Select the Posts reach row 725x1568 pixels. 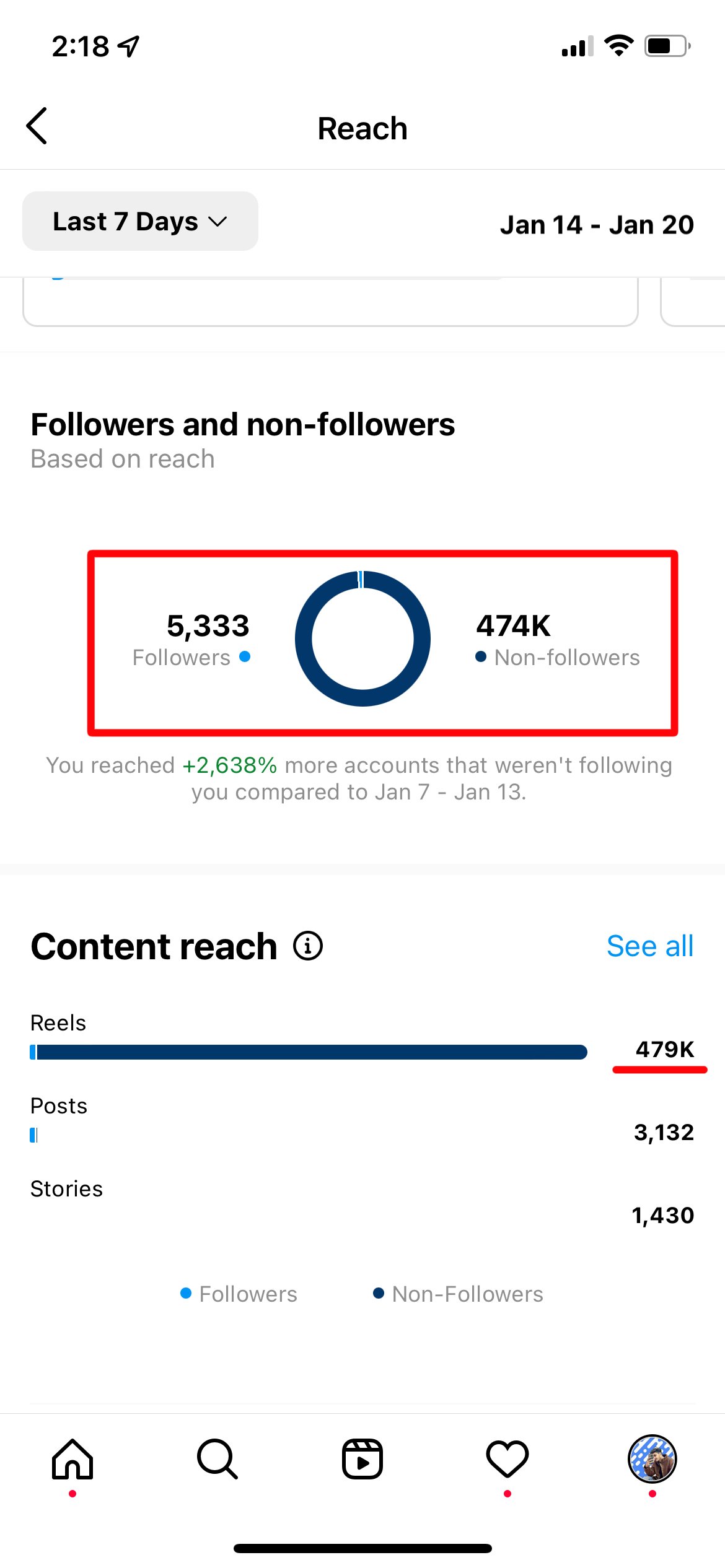coord(362,1122)
